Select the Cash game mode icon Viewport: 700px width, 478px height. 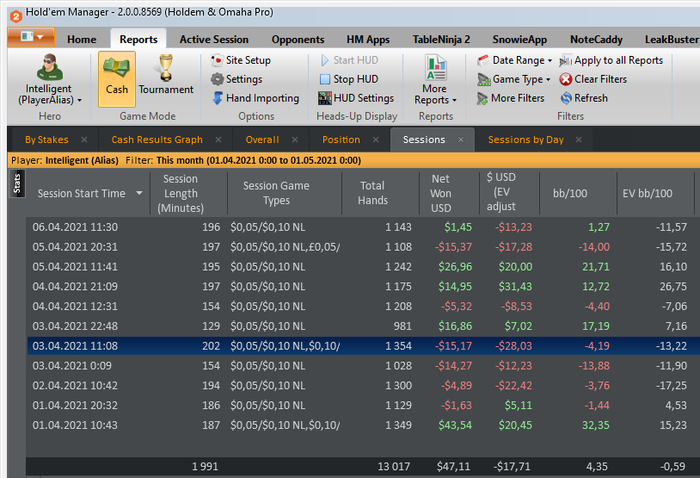117,67
